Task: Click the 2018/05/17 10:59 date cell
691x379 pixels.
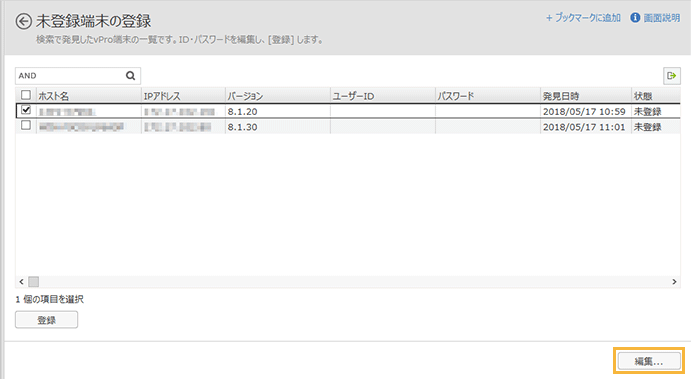Action: click(x=586, y=111)
